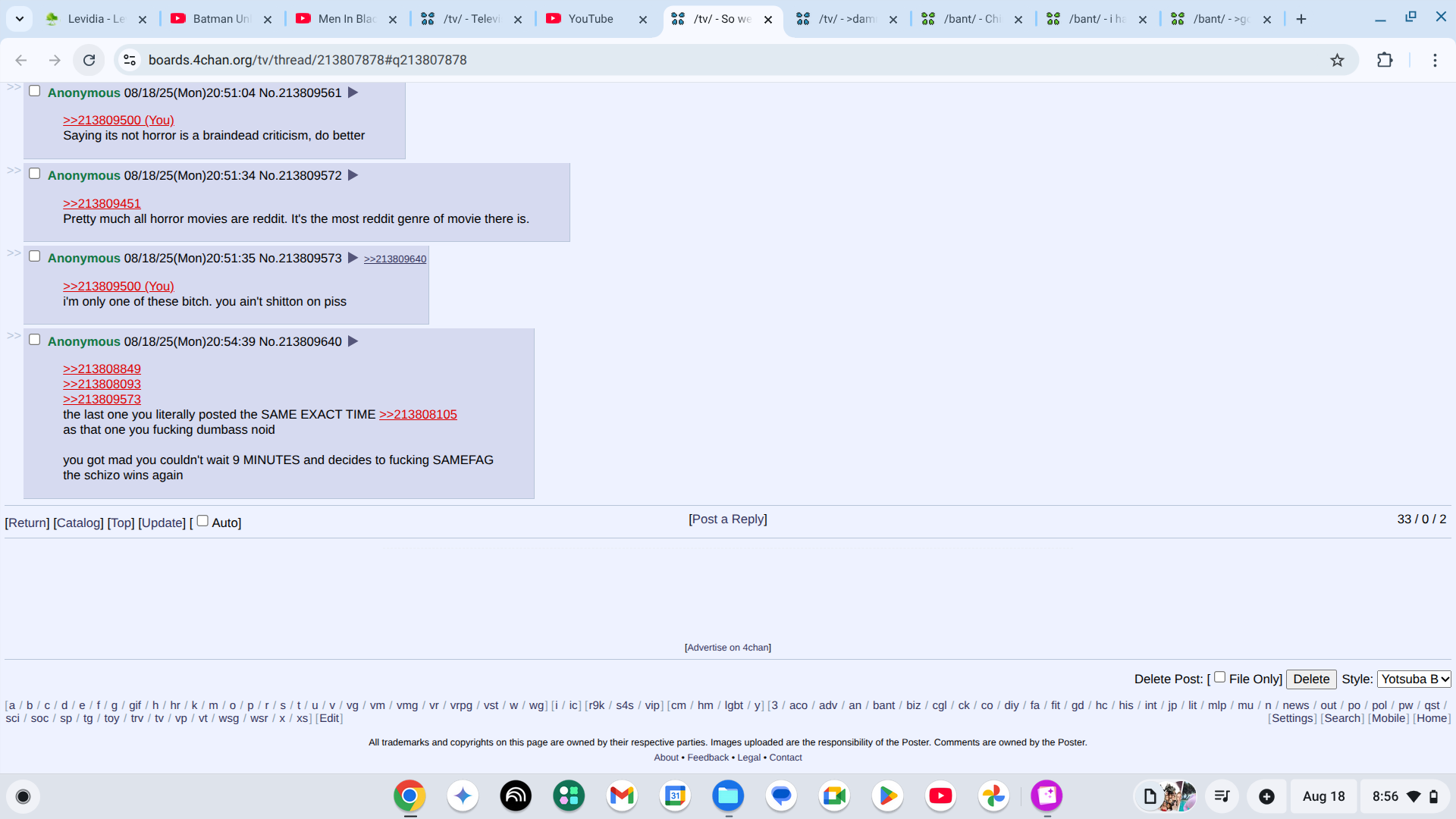
Task: Select checkbox for post No.213809573
Action: (x=34, y=256)
